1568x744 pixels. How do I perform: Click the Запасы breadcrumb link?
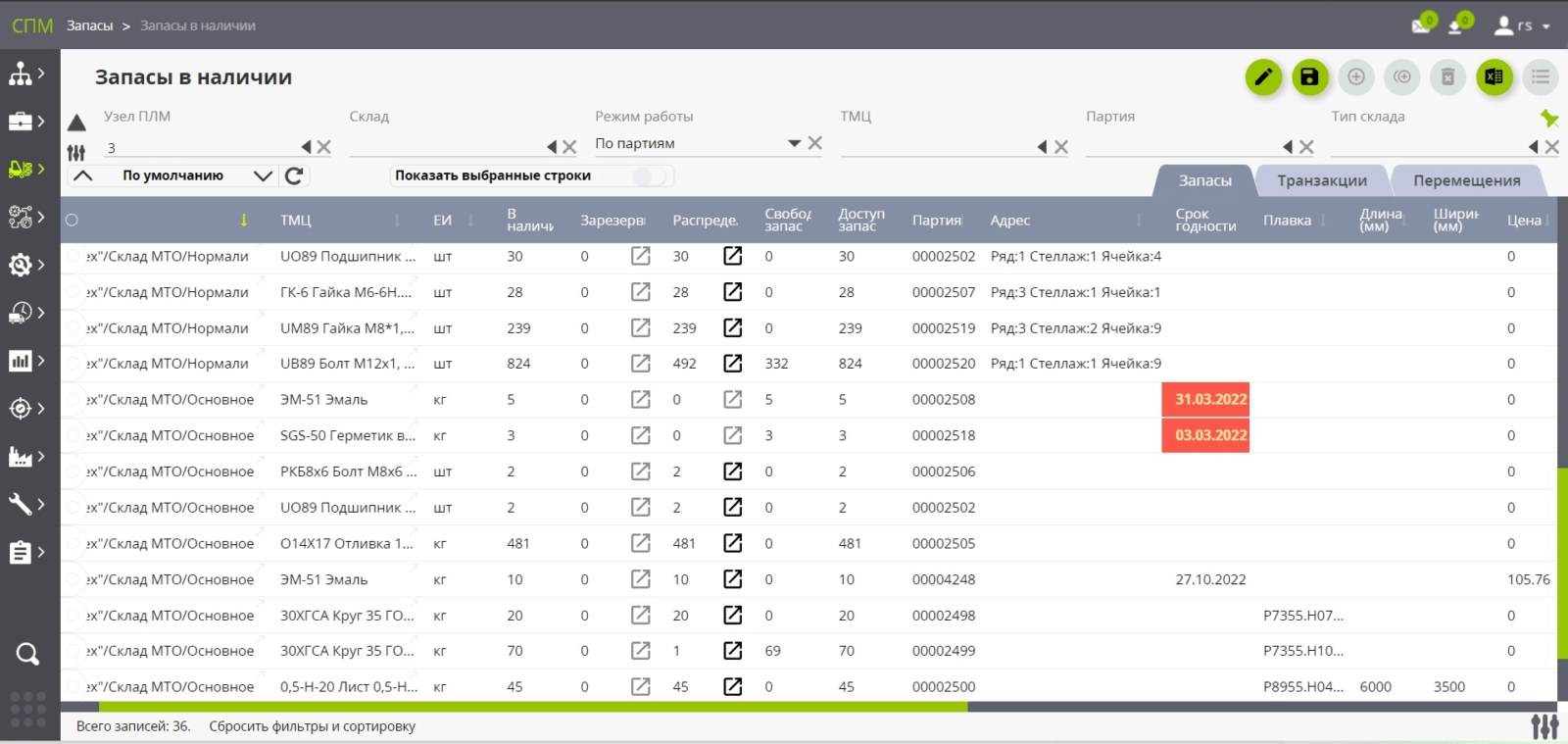[89, 25]
